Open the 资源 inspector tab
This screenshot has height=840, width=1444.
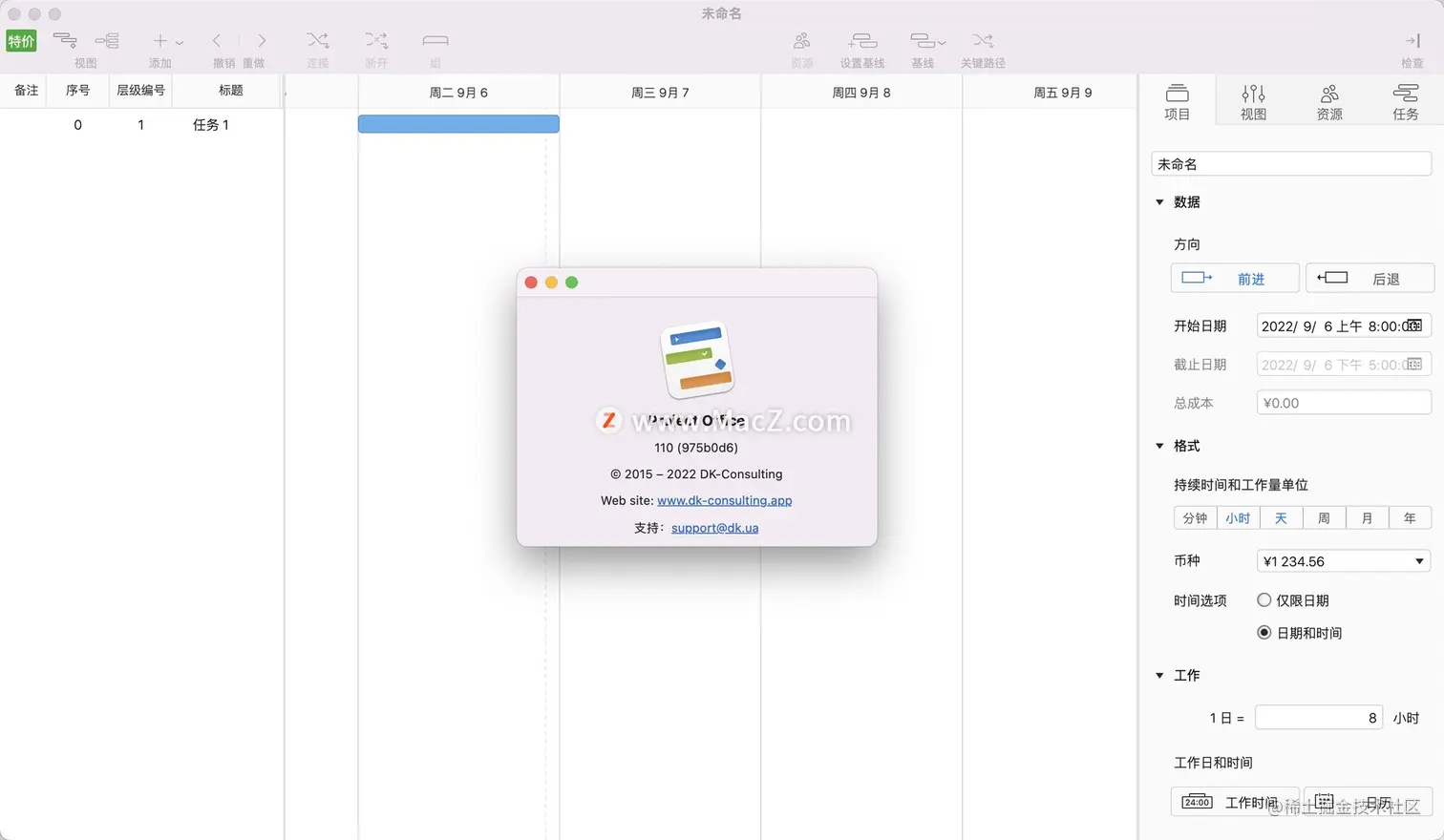1329,101
